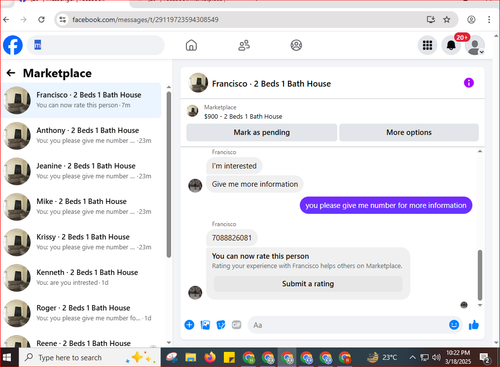Click the browser back button
The width and height of the screenshot is (500, 367).
(x=6, y=20)
